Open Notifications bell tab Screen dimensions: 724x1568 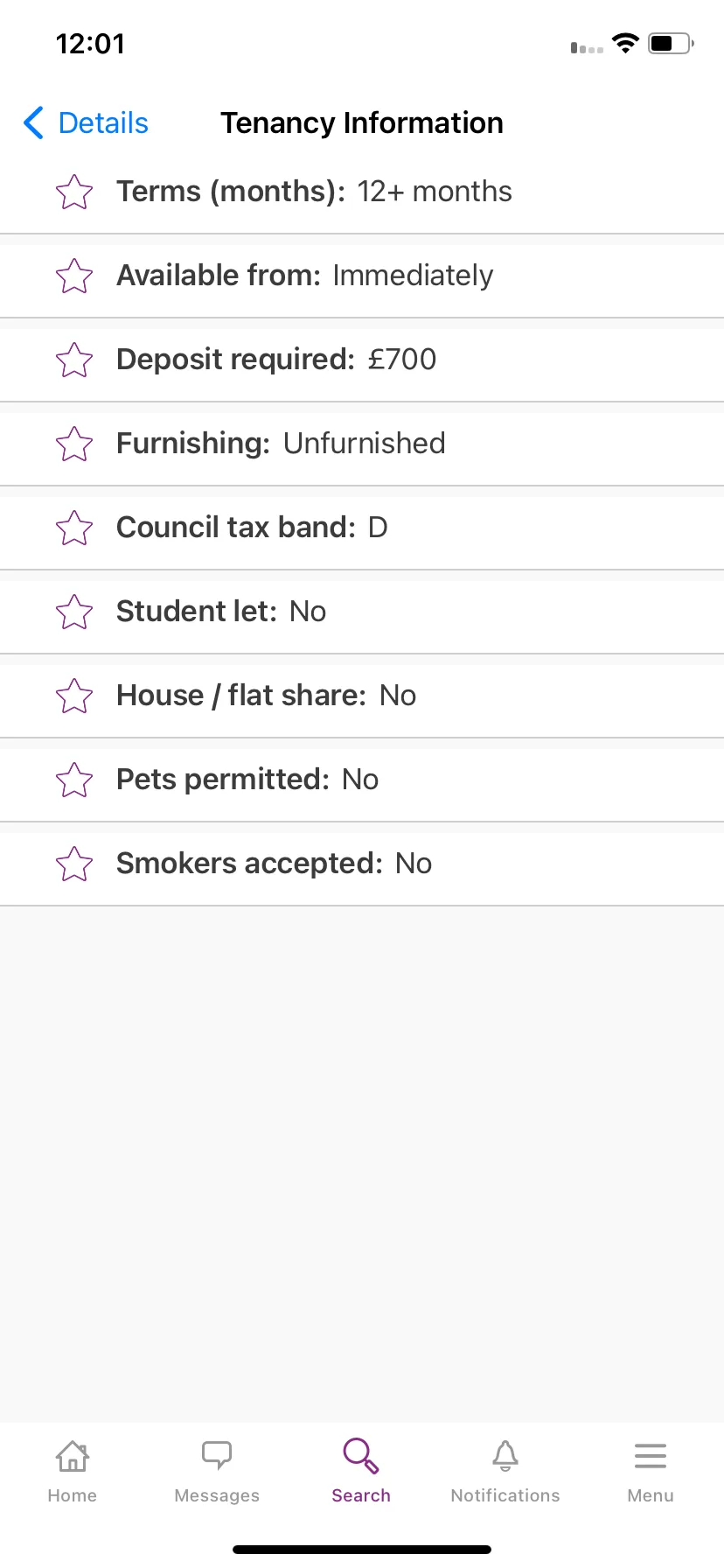(x=505, y=1472)
